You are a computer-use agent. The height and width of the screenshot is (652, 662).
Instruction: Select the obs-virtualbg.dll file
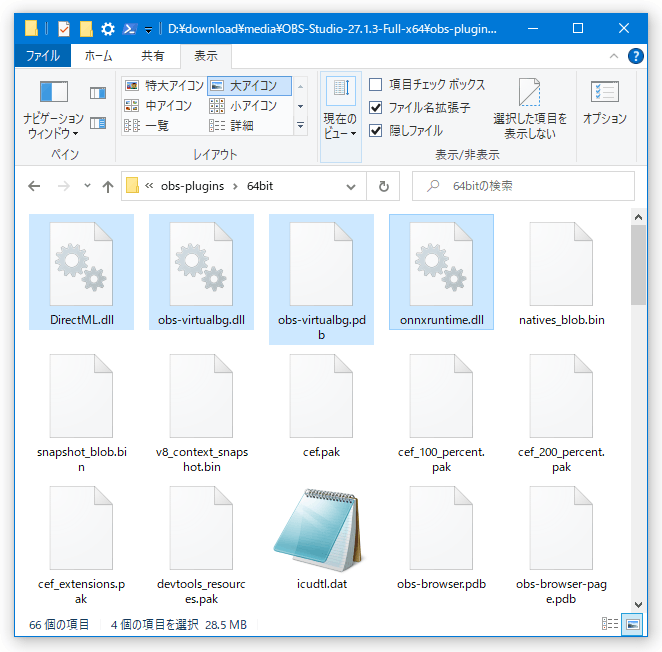201,272
